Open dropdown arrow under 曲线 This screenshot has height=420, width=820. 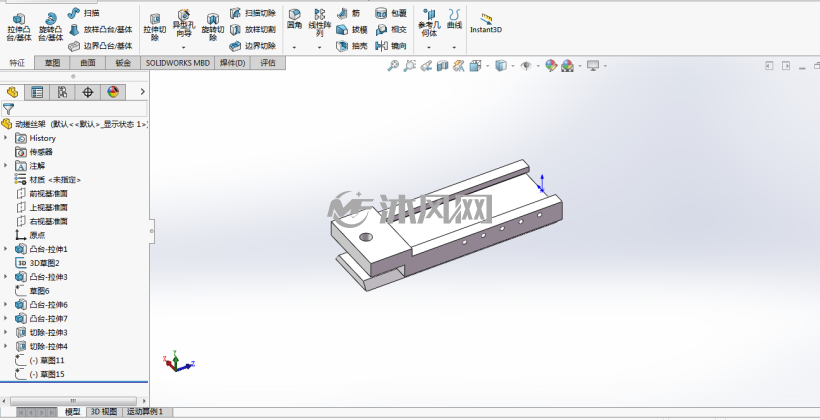click(x=454, y=48)
